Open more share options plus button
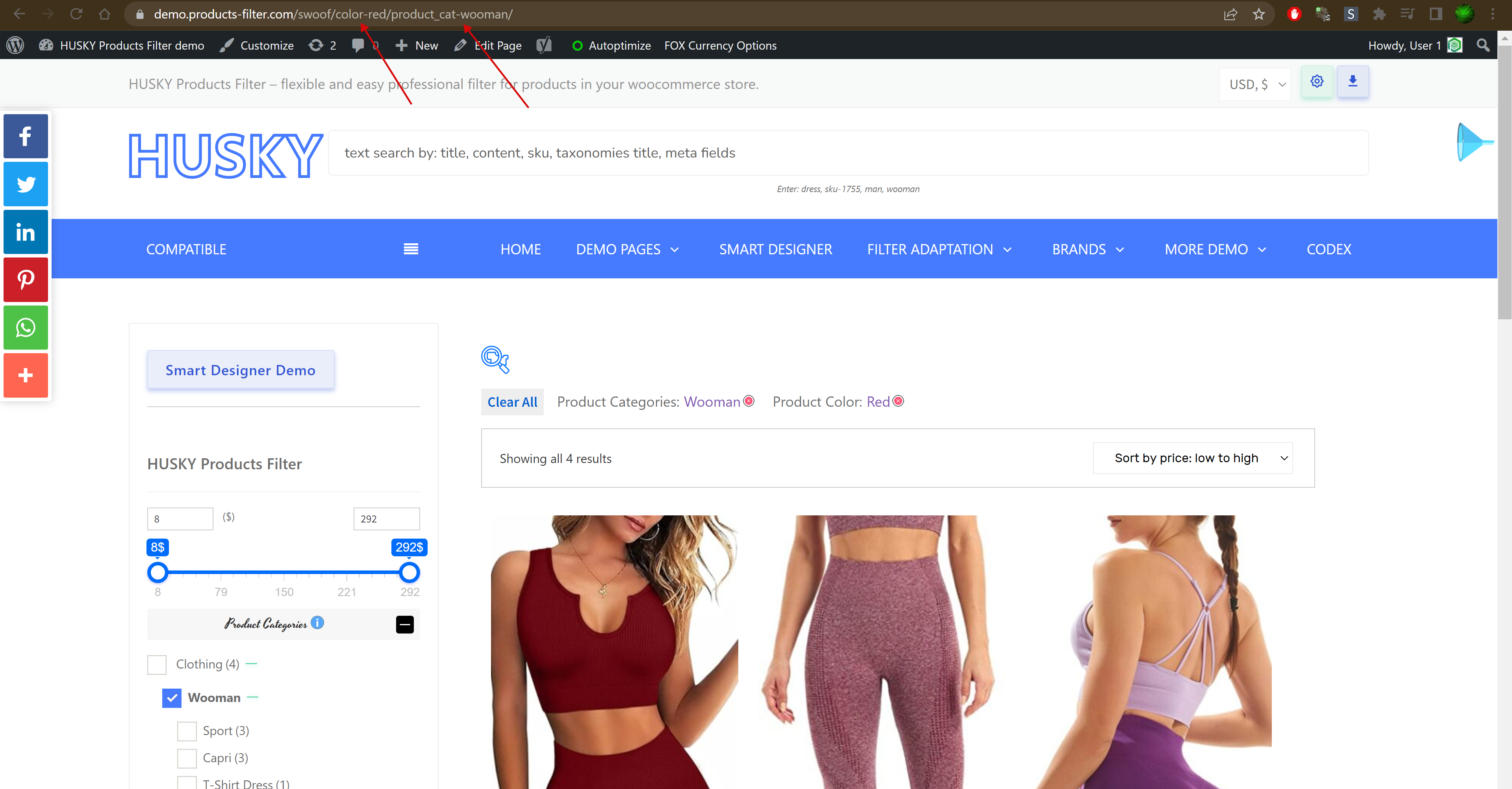 [x=25, y=375]
